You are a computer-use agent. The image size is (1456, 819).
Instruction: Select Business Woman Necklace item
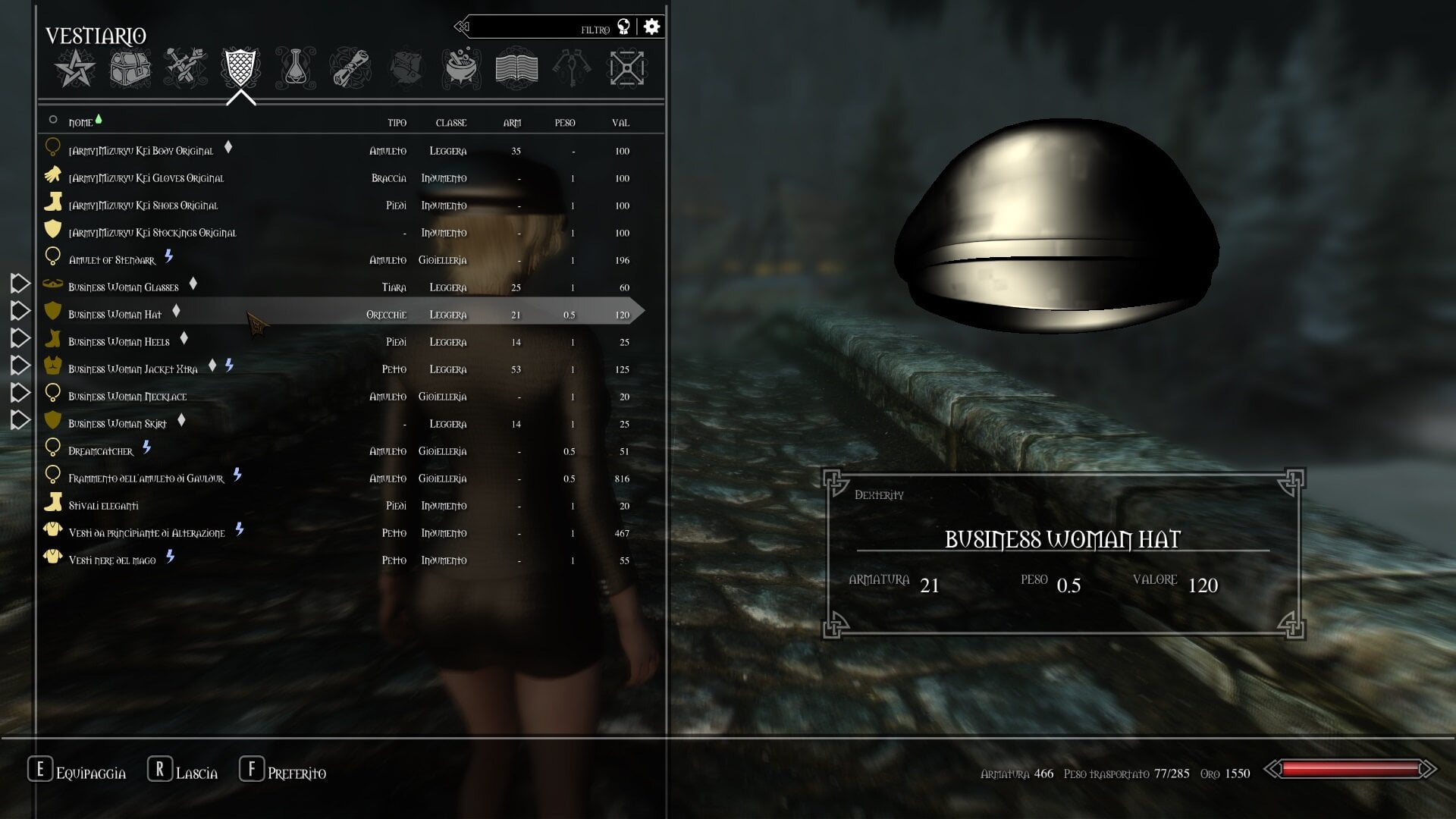[341, 396]
